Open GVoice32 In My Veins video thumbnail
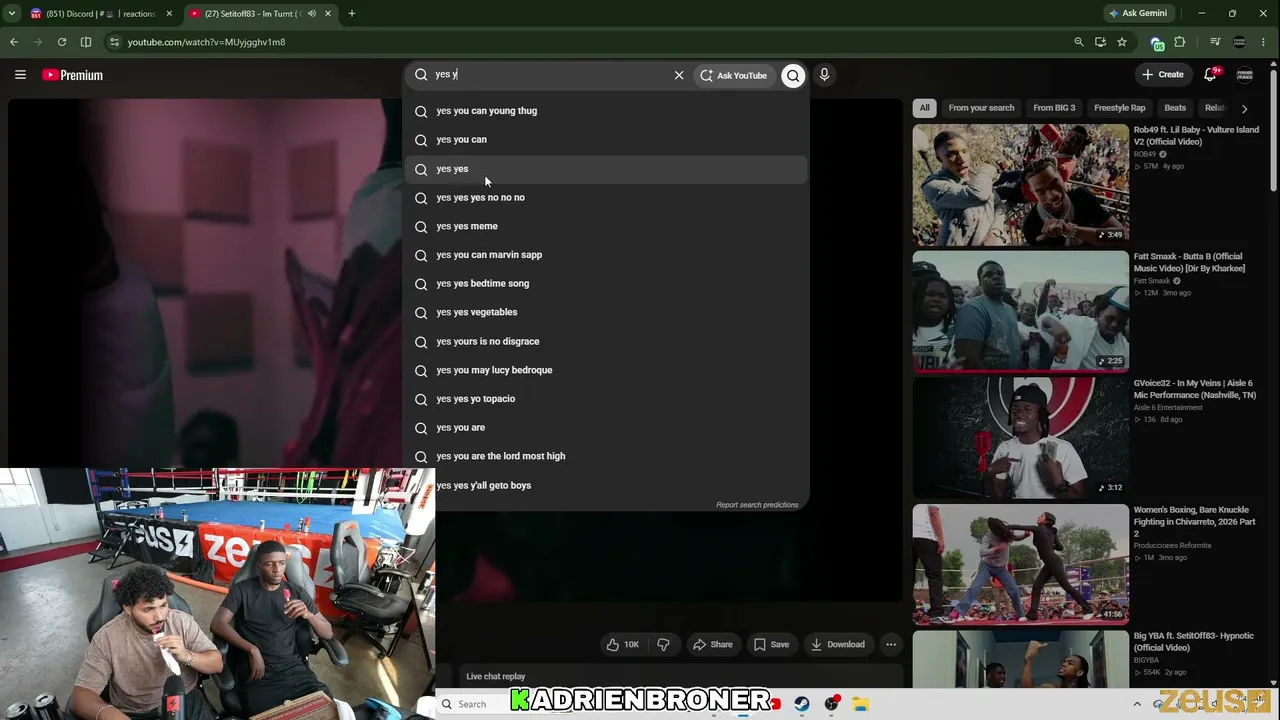Screen dimensions: 1280x720 (x=1020, y=438)
